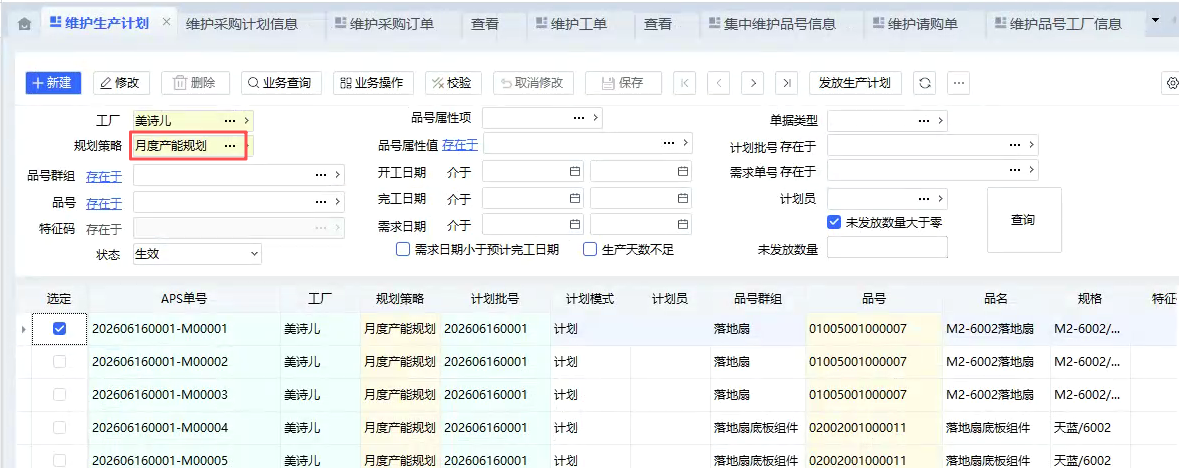The image size is (1179, 468).
Task: Open the 开工日期 end date calendar picker
Action: (x=683, y=172)
